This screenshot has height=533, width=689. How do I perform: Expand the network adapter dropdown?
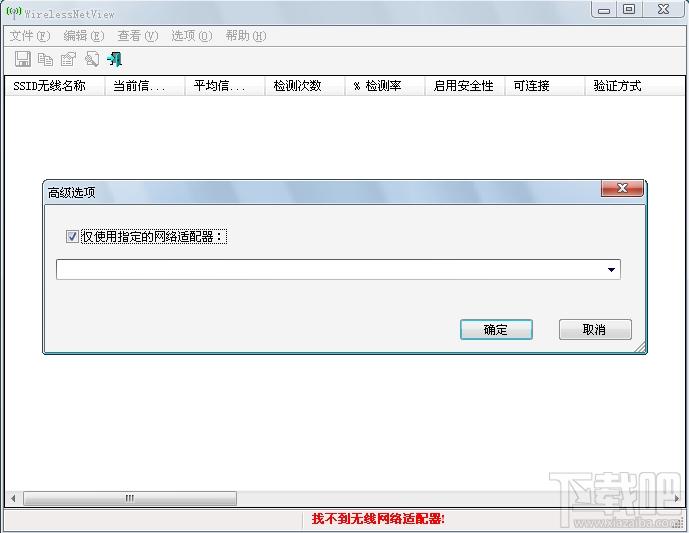pyautogui.click(x=611, y=269)
